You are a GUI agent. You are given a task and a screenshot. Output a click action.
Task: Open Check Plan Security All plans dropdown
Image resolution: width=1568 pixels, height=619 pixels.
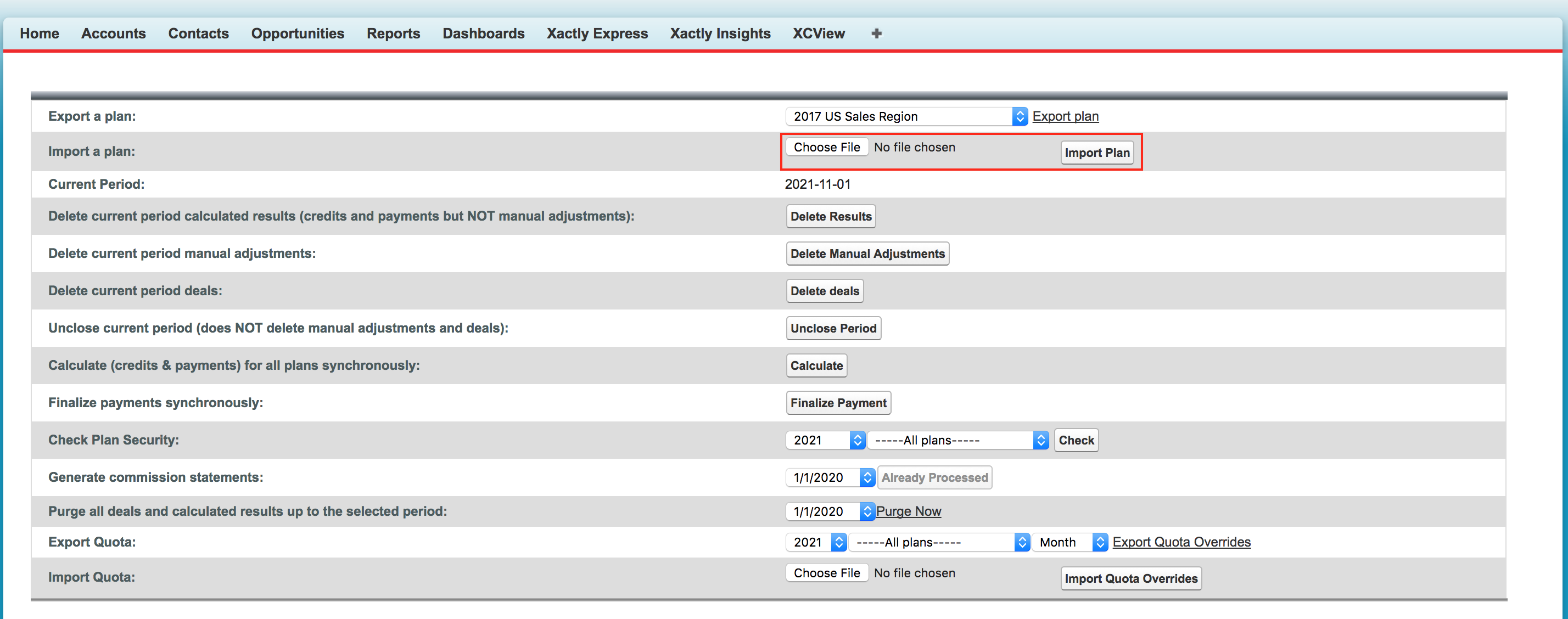pyautogui.click(x=957, y=440)
